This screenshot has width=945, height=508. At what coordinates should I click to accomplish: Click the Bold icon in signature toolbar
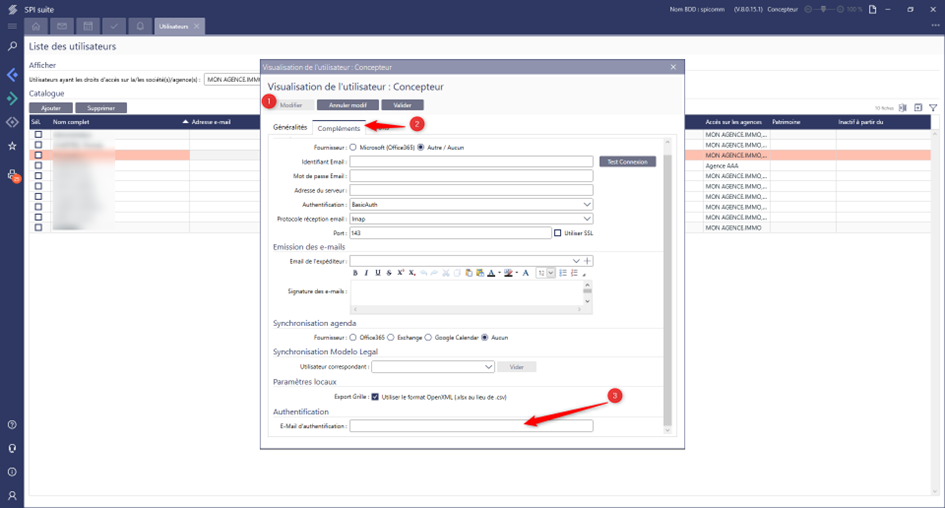355,273
